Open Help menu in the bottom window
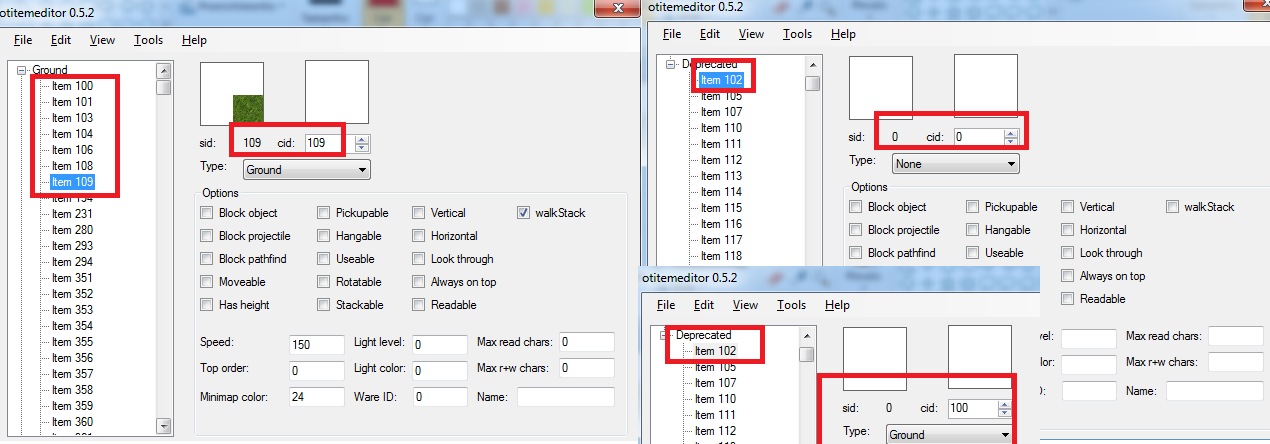 point(837,305)
